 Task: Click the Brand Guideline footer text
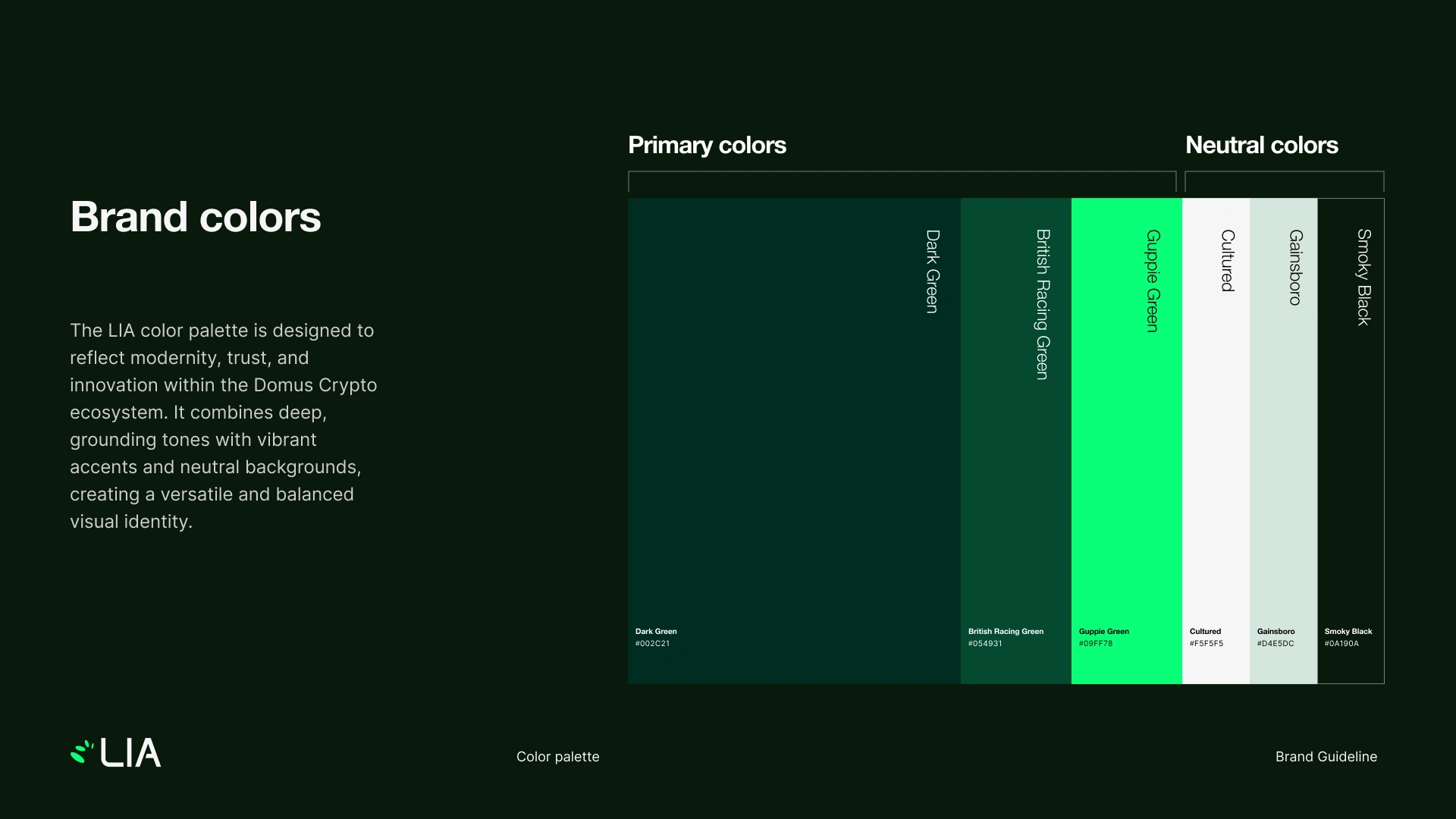pos(1326,757)
